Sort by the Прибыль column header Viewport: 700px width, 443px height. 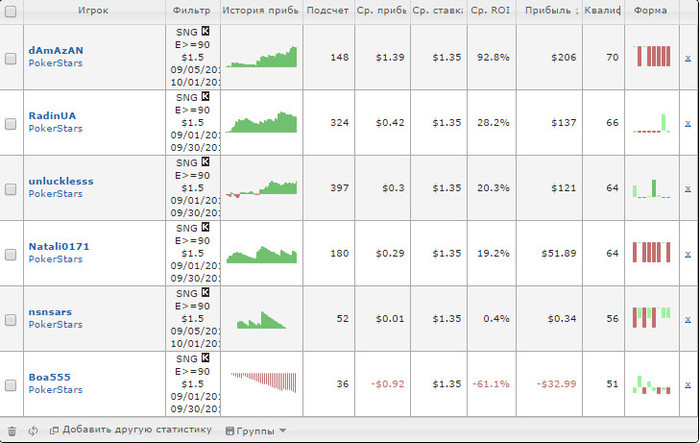(x=552, y=10)
